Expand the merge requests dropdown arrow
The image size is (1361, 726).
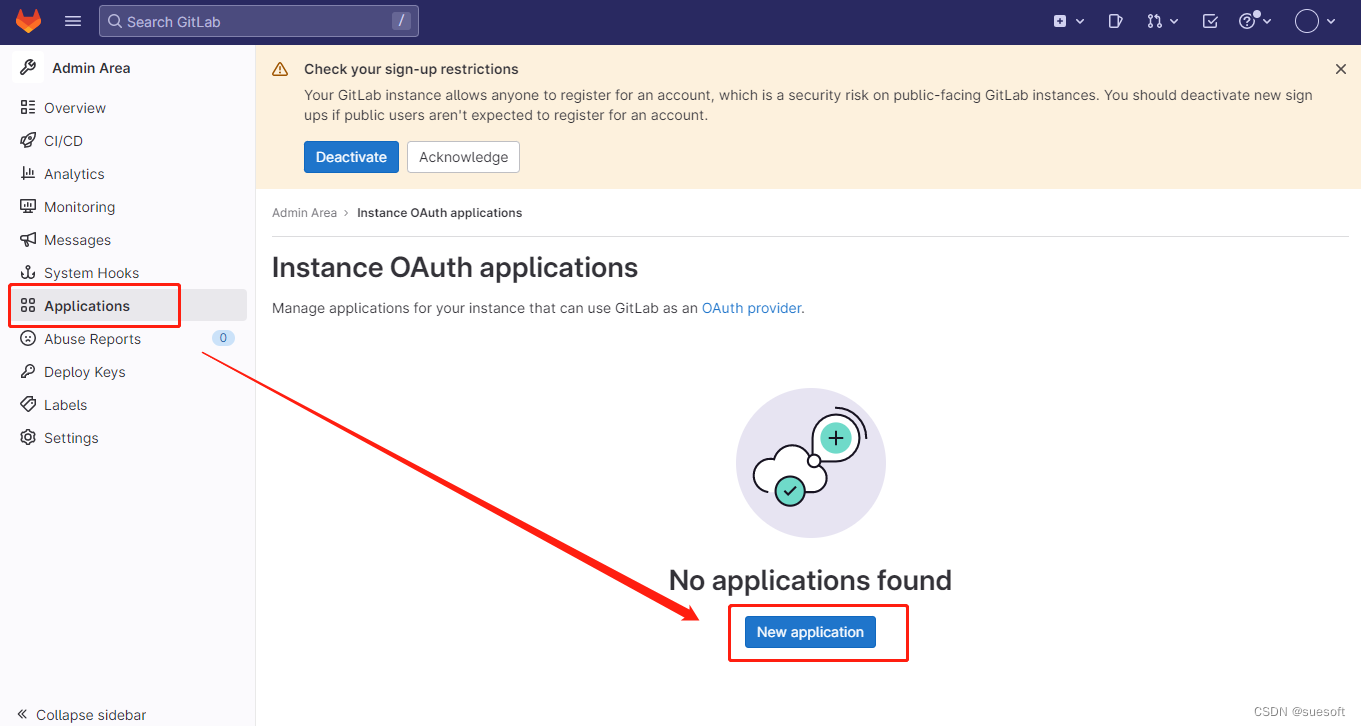pyautogui.click(x=1174, y=21)
